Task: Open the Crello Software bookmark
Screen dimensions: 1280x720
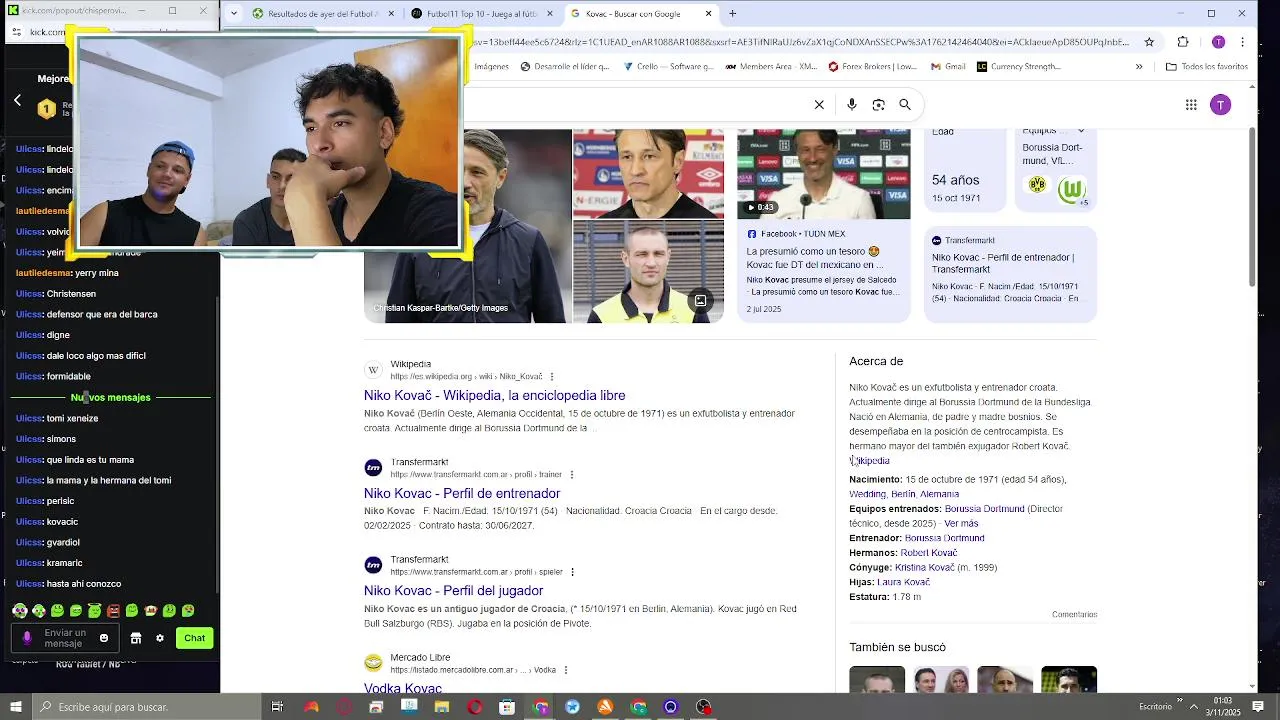Action: click(668, 67)
